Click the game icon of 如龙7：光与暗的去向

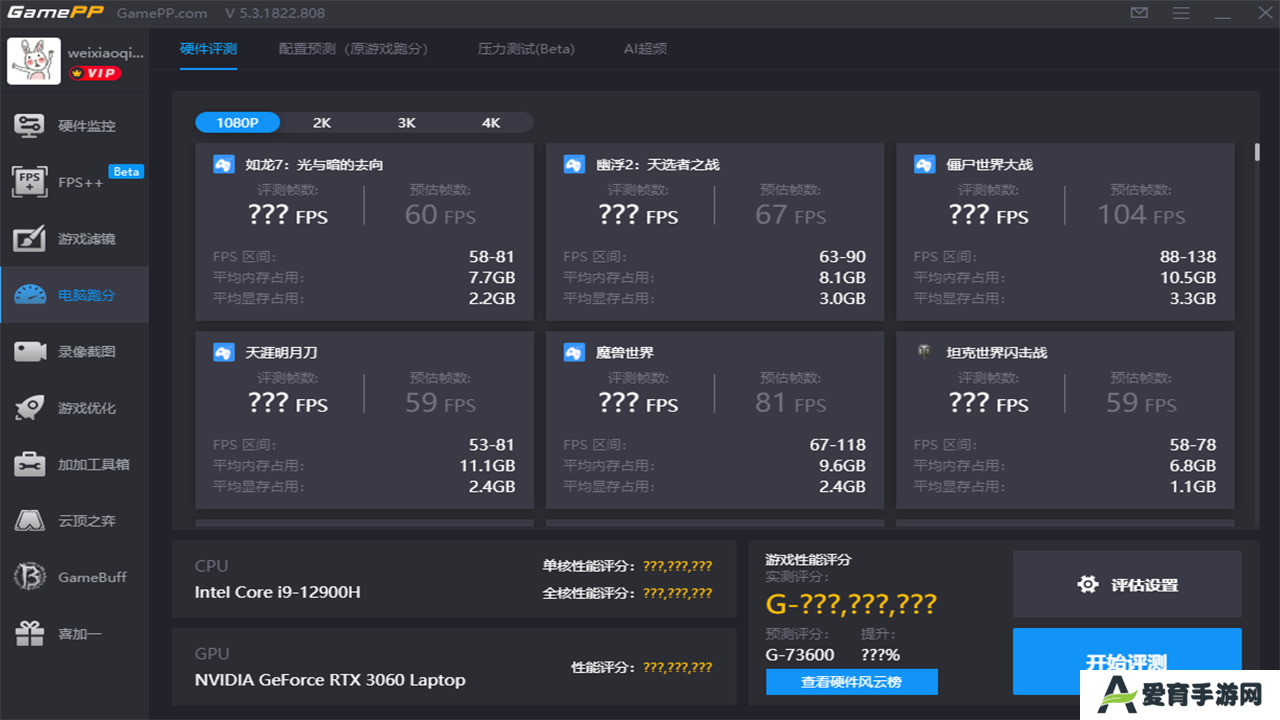[224, 164]
